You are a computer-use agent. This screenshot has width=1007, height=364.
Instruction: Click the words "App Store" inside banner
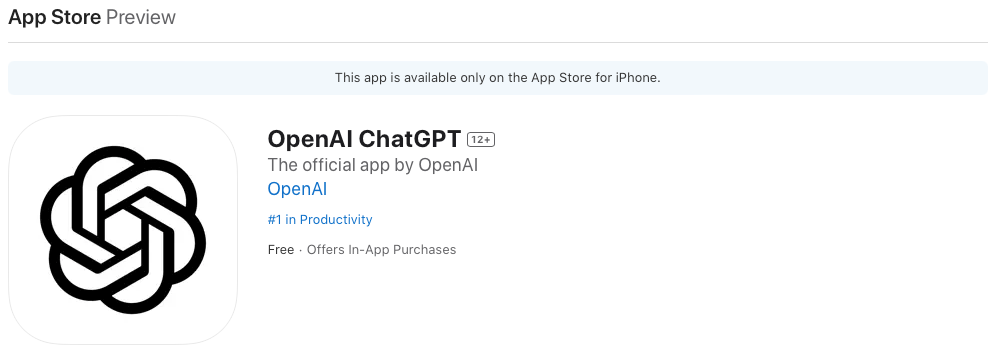[x=557, y=78]
